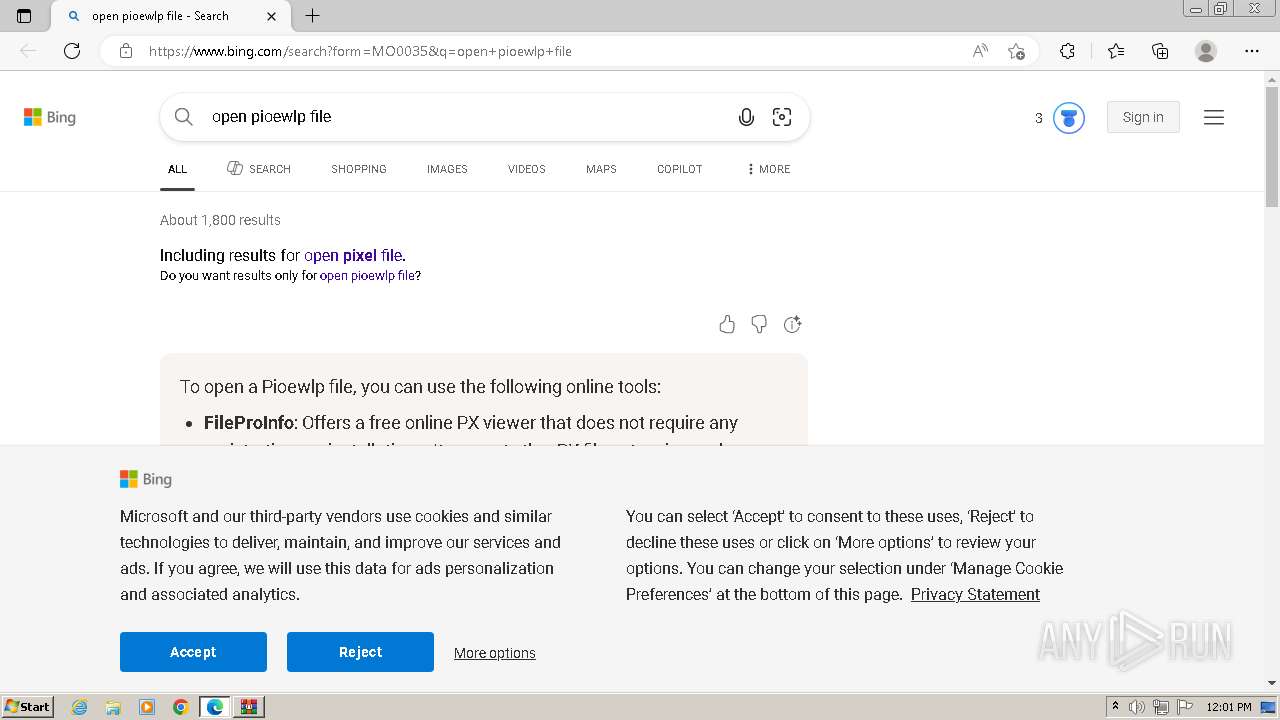Refresh the current page
This screenshot has width=1280, height=720.
click(x=72, y=51)
